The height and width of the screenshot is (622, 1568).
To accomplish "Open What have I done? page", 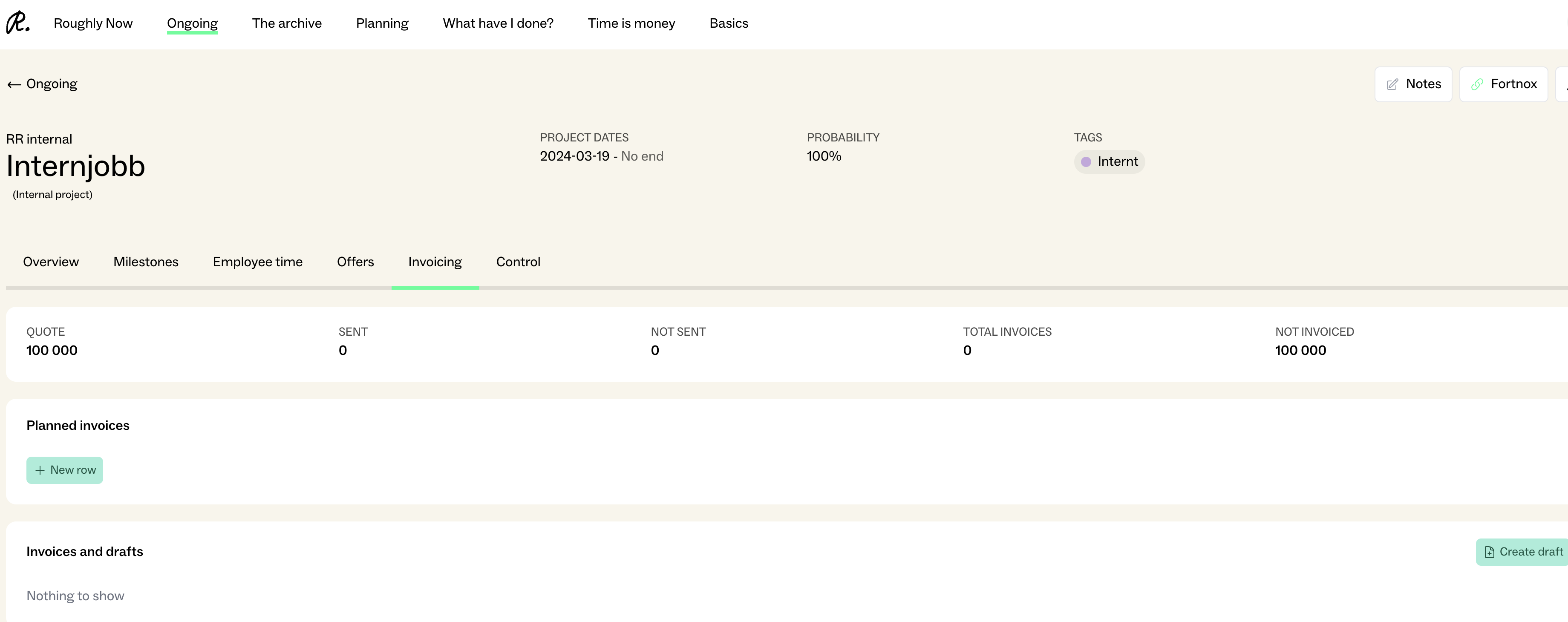I will (498, 23).
